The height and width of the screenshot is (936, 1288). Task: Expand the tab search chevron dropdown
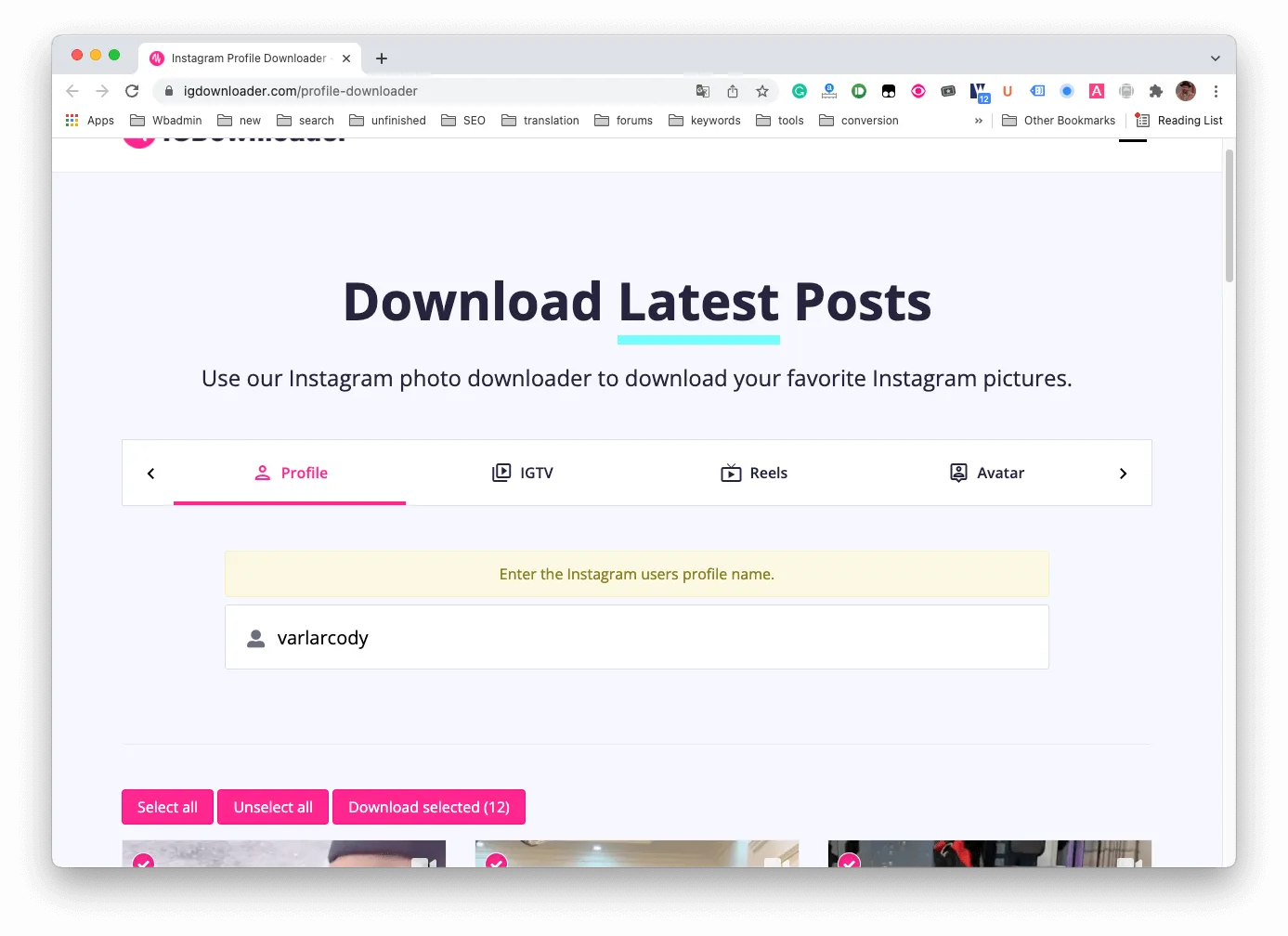coord(1216,58)
